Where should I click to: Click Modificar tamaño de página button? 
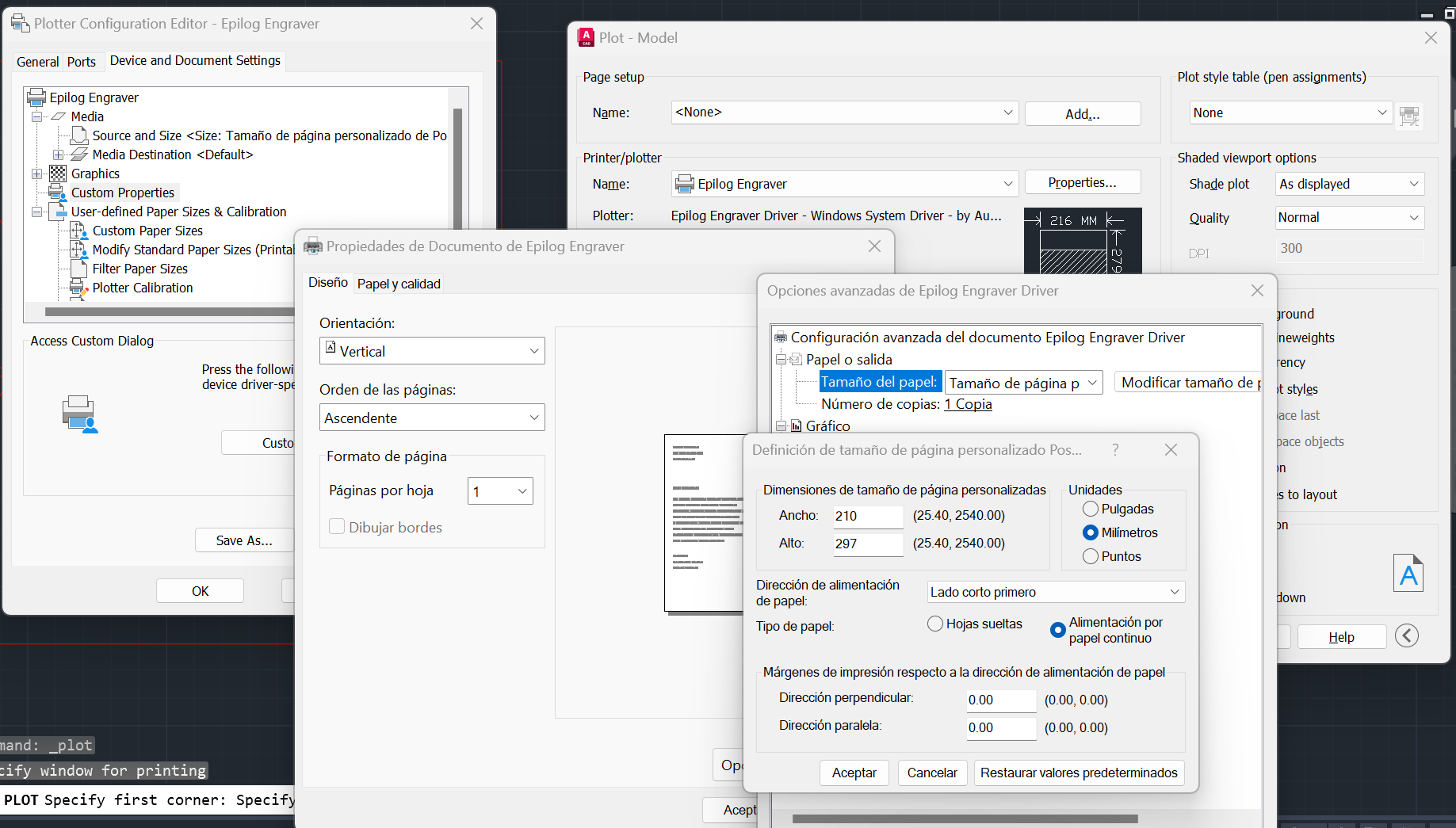point(1188,383)
